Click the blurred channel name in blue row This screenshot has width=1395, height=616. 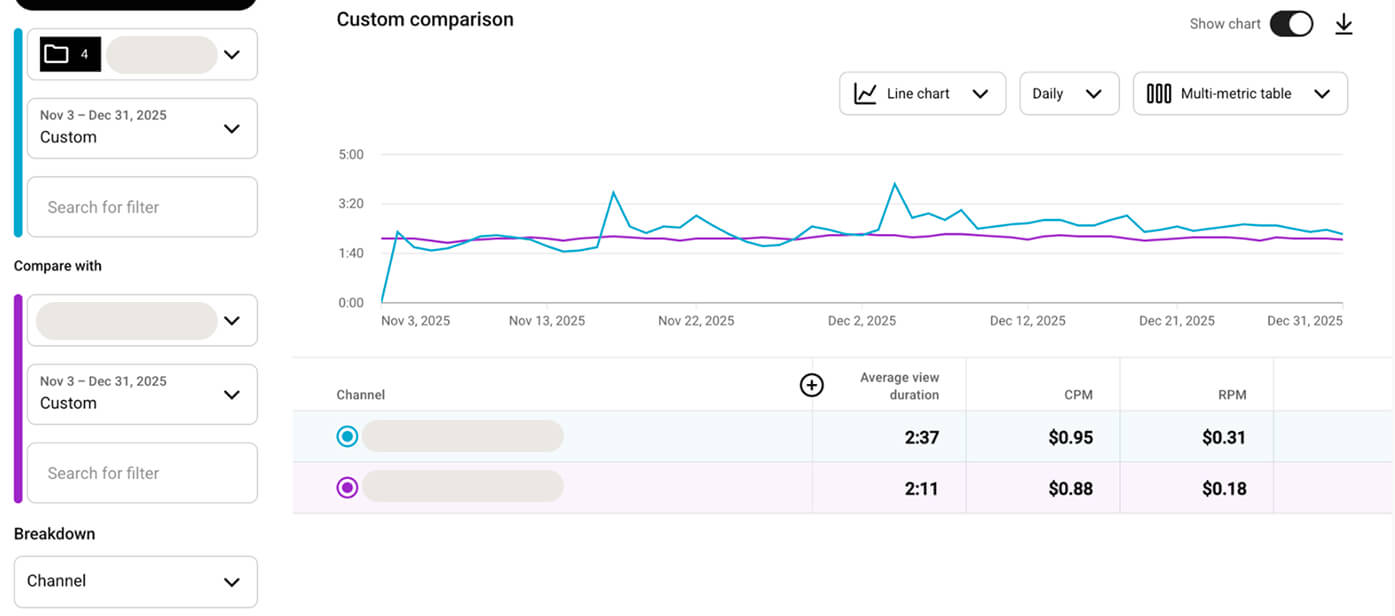[x=463, y=436]
